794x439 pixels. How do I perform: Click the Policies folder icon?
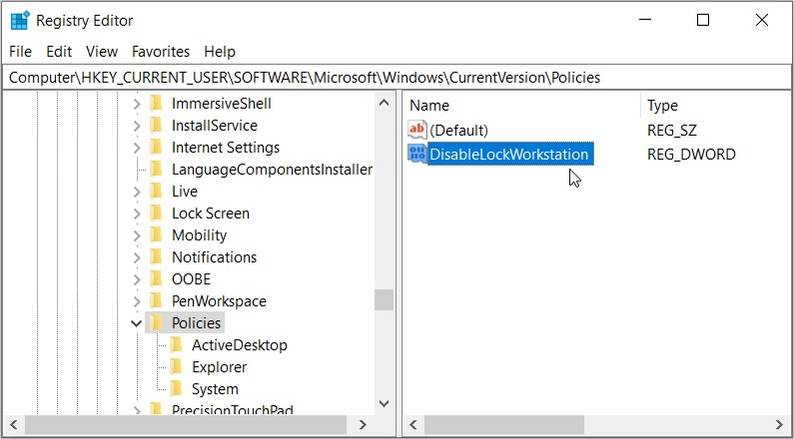click(x=156, y=323)
